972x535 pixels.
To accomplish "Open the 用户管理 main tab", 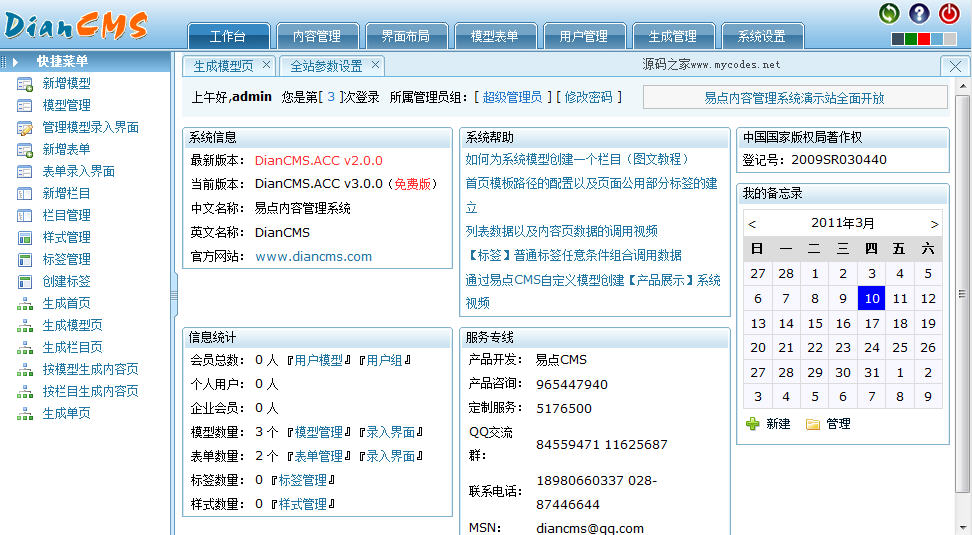I will pos(584,36).
